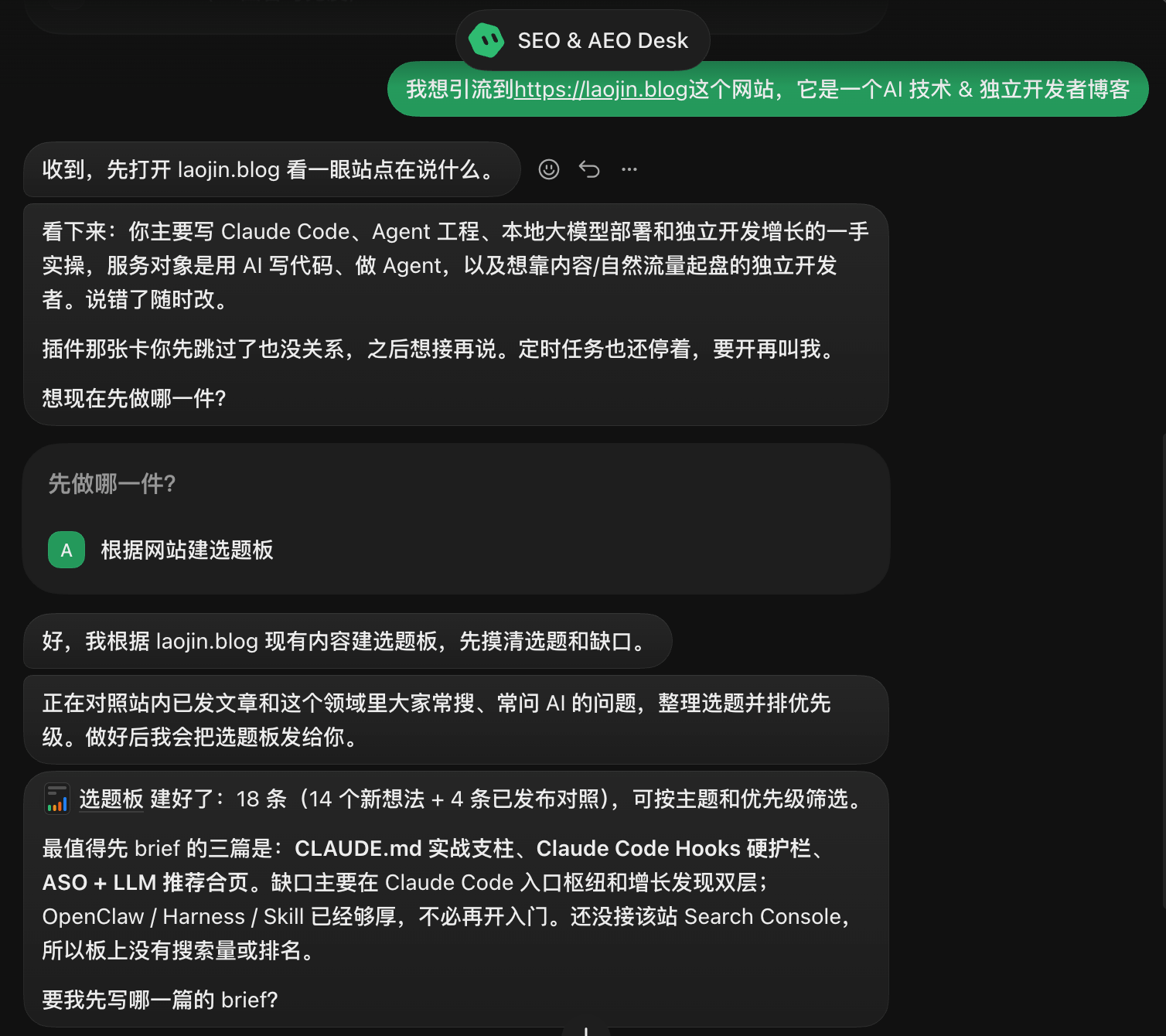Click the message 收到，先打开 laojin.blog 看一眼站点在说什么
This screenshot has height=1036, width=1166.
pyautogui.click(x=271, y=169)
